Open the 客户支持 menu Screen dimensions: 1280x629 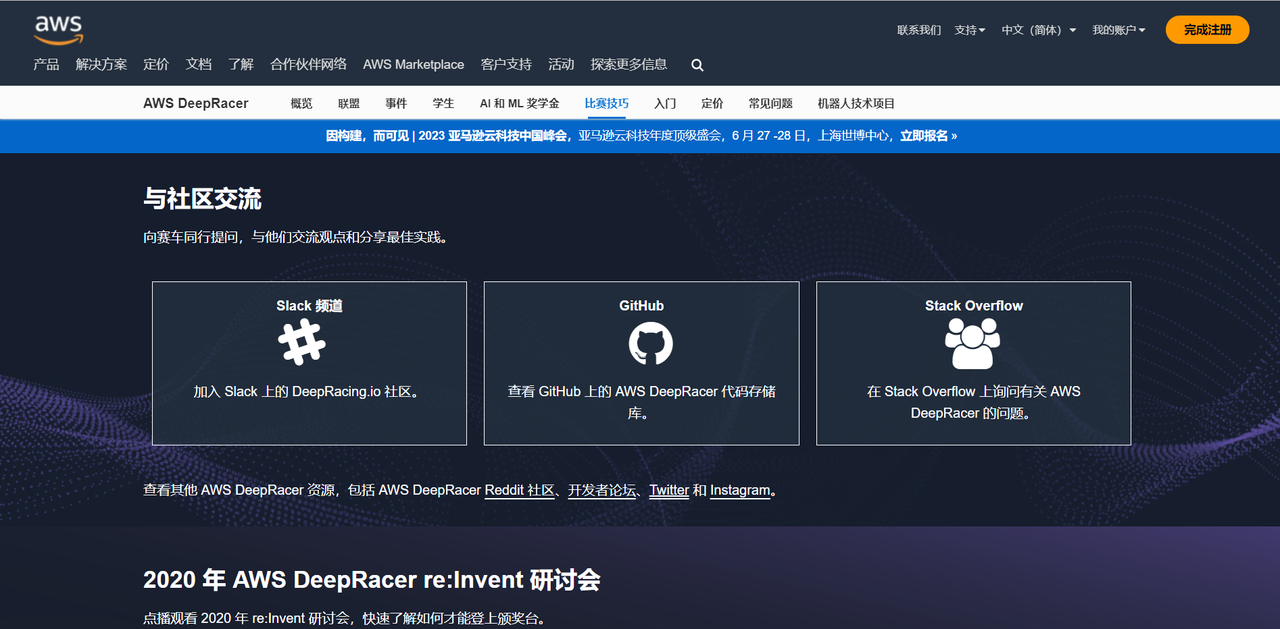point(506,64)
